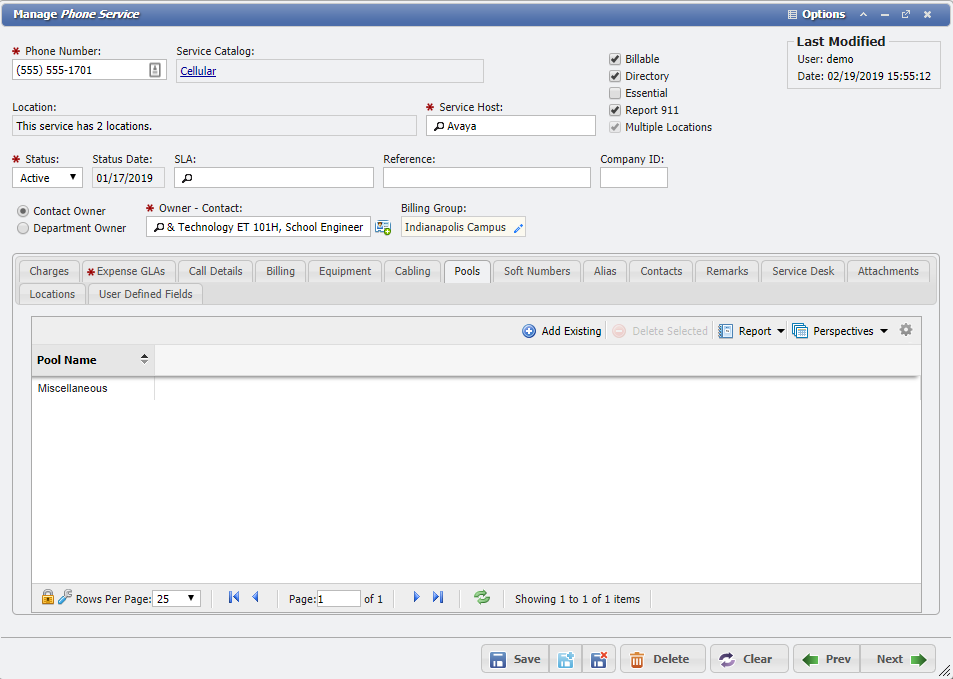This screenshot has width=953, height=679.
Task: Select the Department Owner radio button
Action: pos(22,227)
